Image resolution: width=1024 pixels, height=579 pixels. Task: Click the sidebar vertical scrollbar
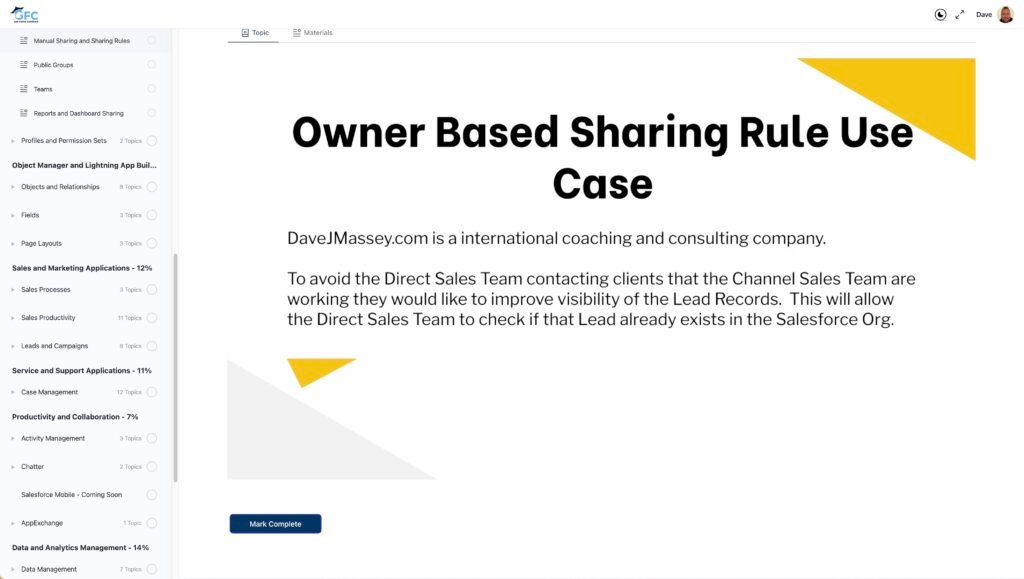pos(175,368)
